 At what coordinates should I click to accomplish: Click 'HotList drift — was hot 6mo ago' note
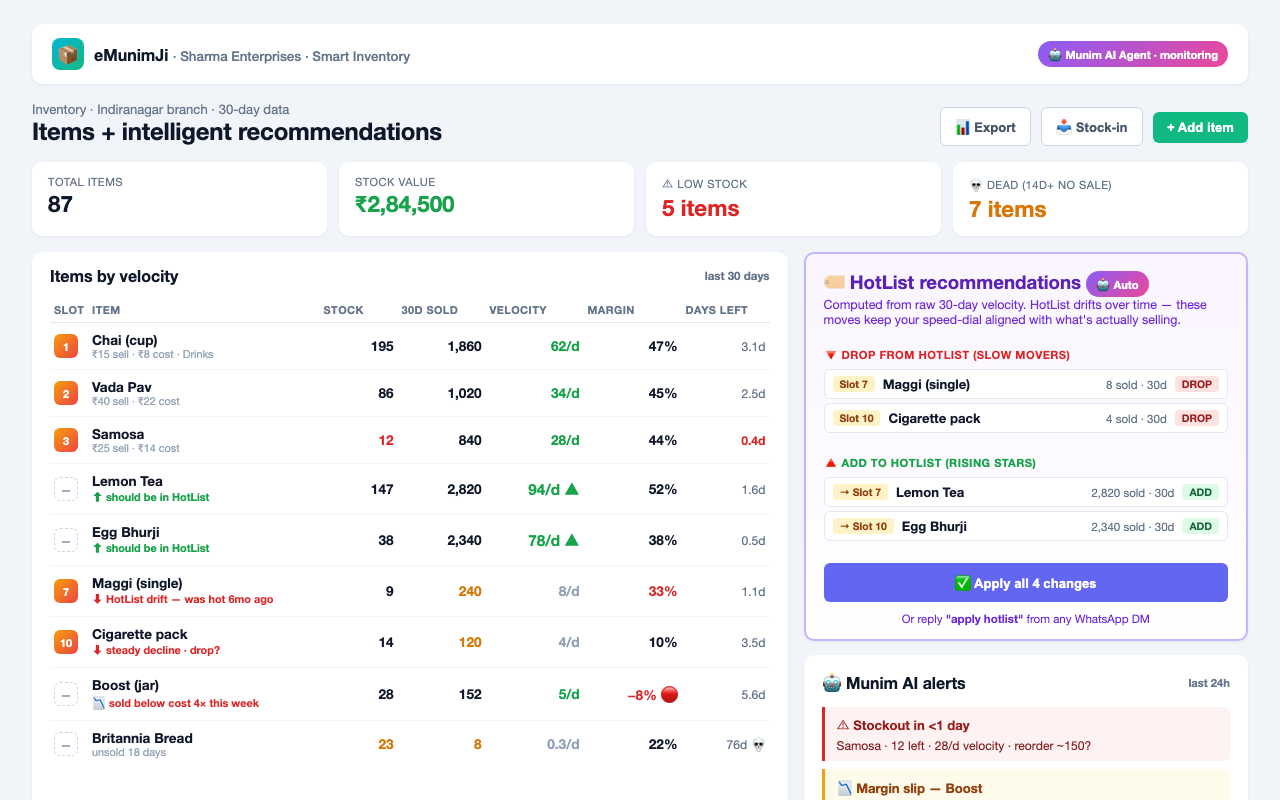tap(182, 599)
